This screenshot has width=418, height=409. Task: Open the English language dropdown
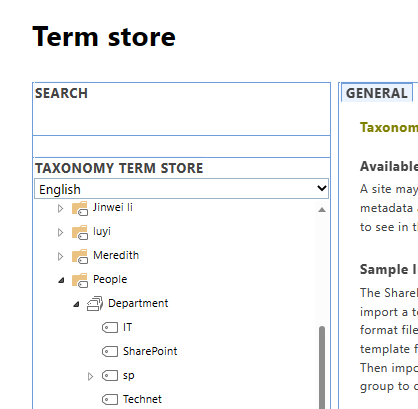[x=181, y=189]
